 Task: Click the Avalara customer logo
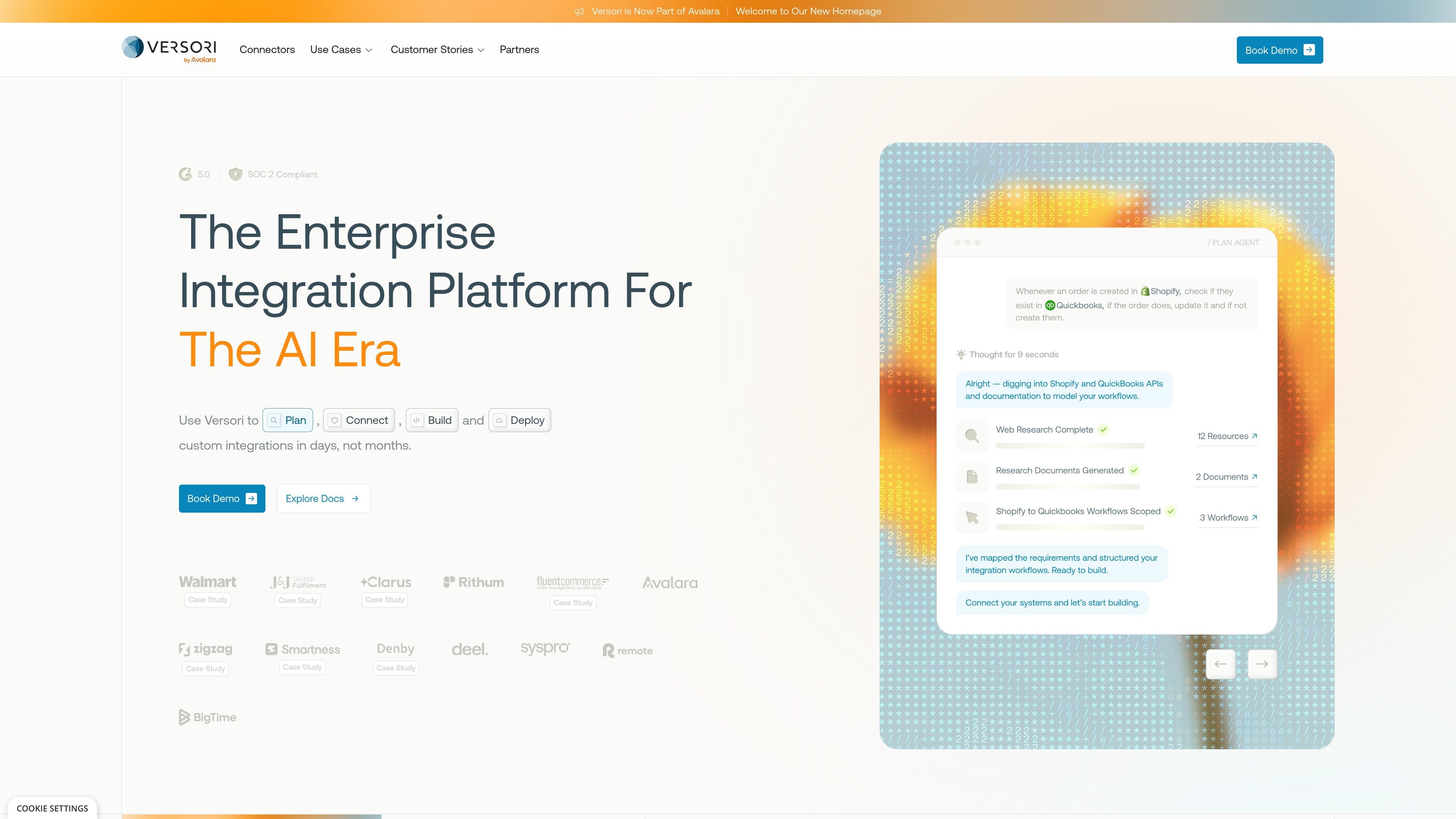[670, 583]
